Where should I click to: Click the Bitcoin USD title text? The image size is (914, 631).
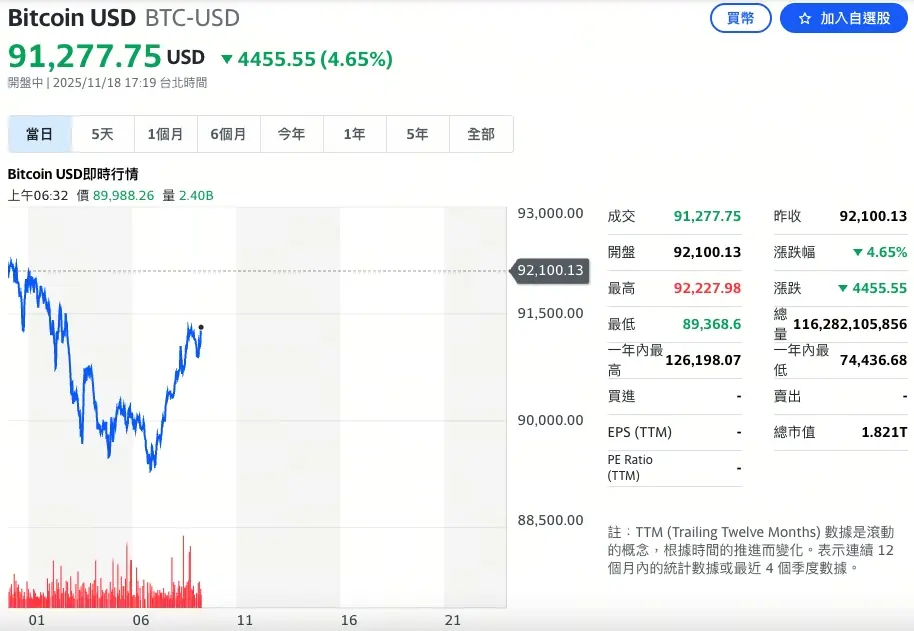[x=72, y=18]
